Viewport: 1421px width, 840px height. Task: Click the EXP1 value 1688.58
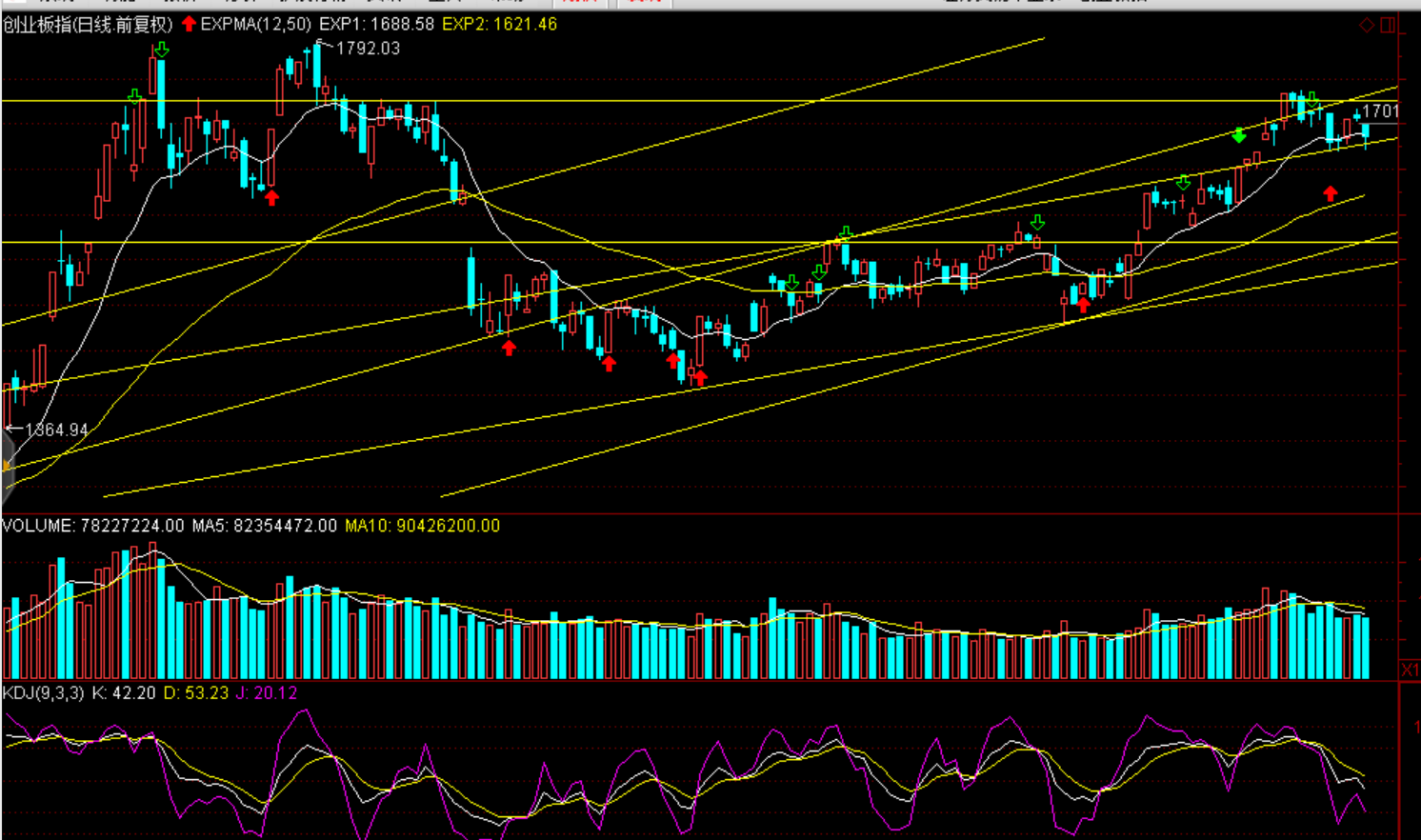click(x=376, y=24)
